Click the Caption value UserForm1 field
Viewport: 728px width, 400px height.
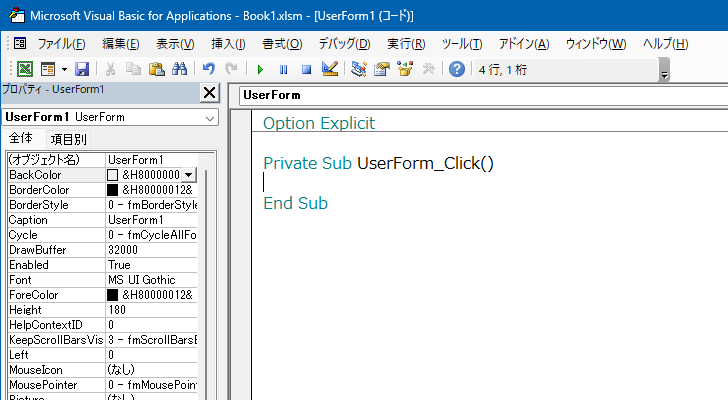pos(151,220)
